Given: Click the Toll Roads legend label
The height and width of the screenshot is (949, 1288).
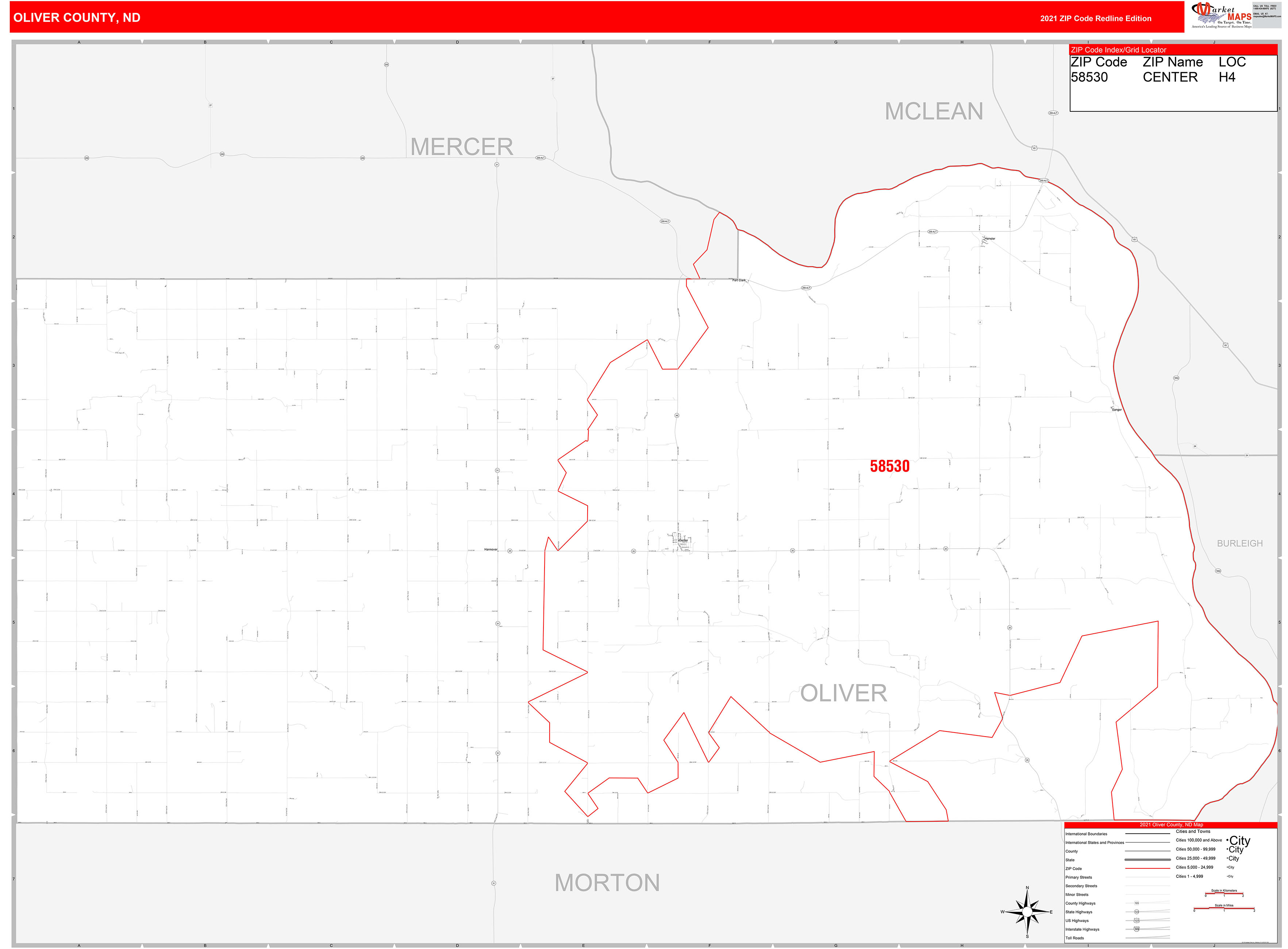Looking at the screenshot, I should 1074,938.
